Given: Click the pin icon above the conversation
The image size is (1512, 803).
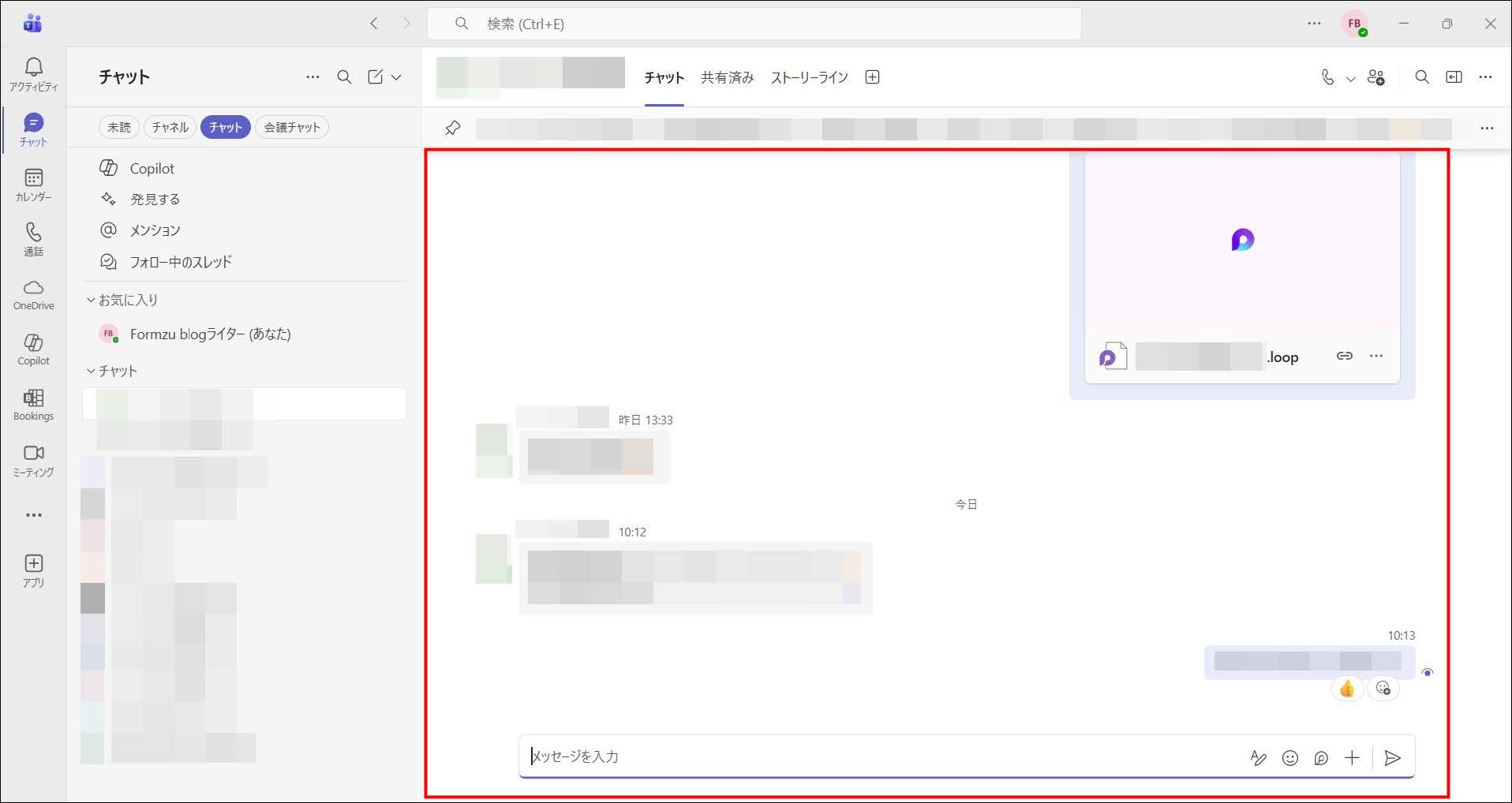Looking at the screenshot, I should coord(453,128).
